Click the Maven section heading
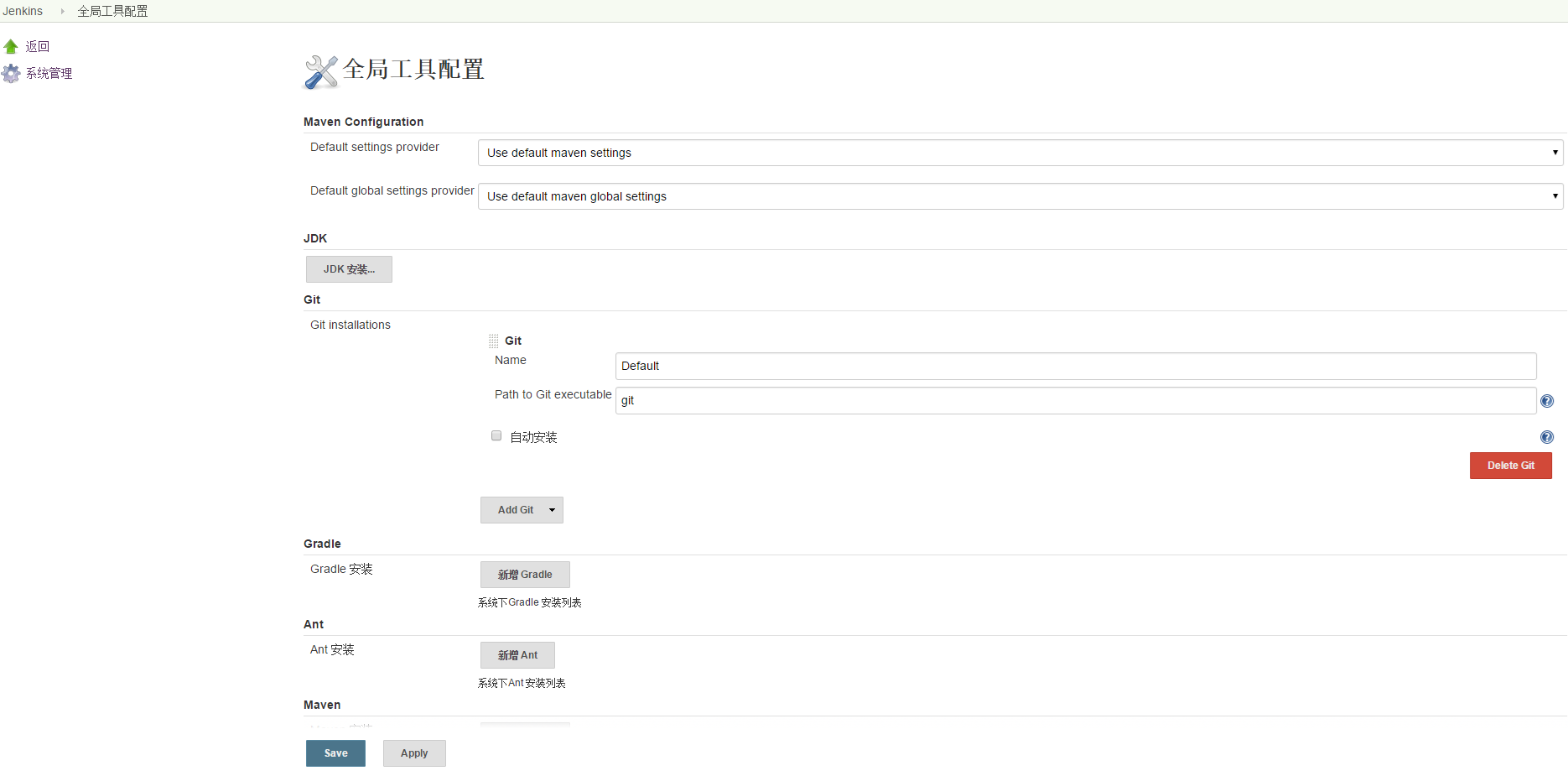Screen dimensions: 1568x776 click(x=322, y=705)
